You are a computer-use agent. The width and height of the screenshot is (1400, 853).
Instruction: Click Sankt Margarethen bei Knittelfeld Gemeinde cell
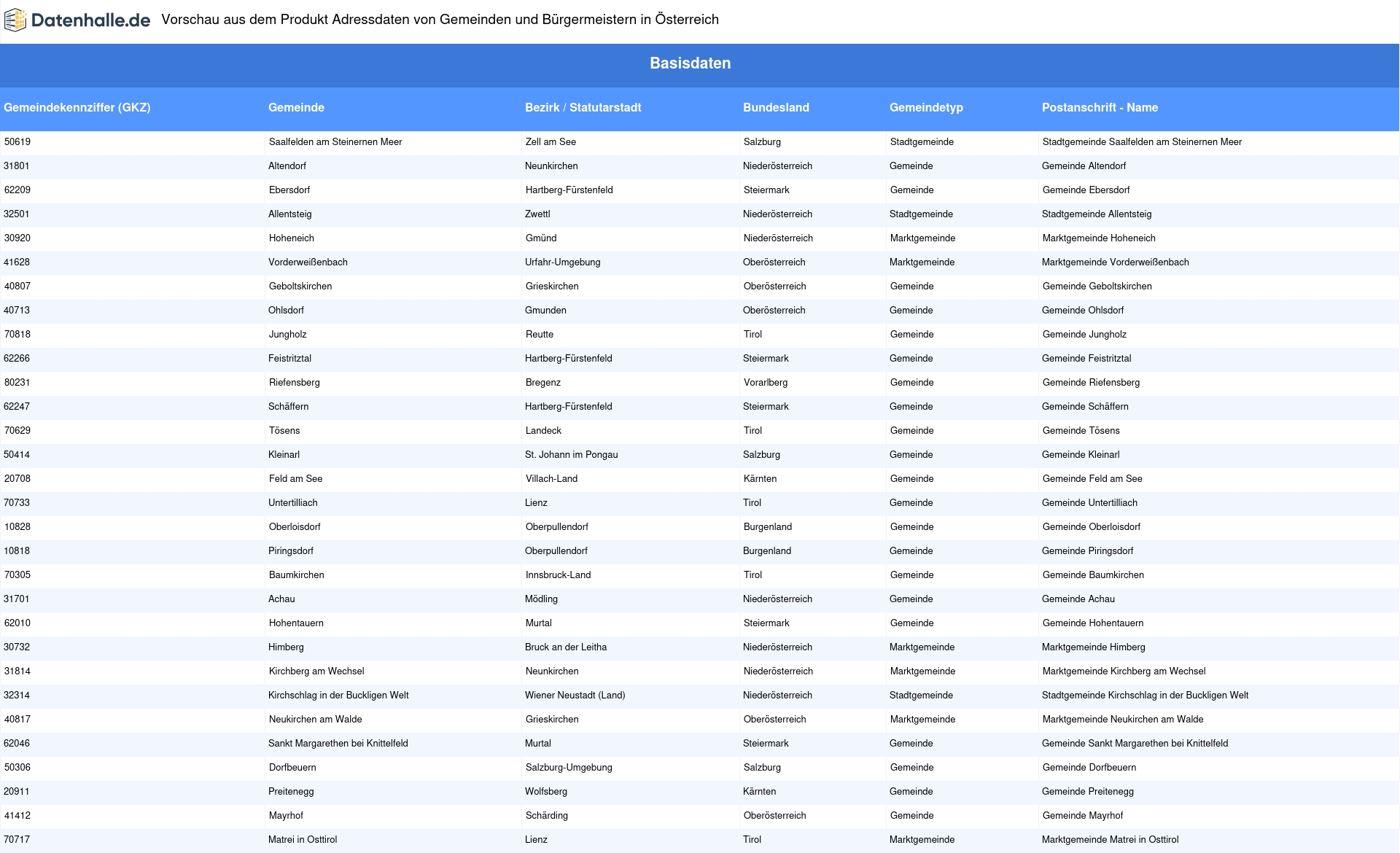[x=393, y=744]
